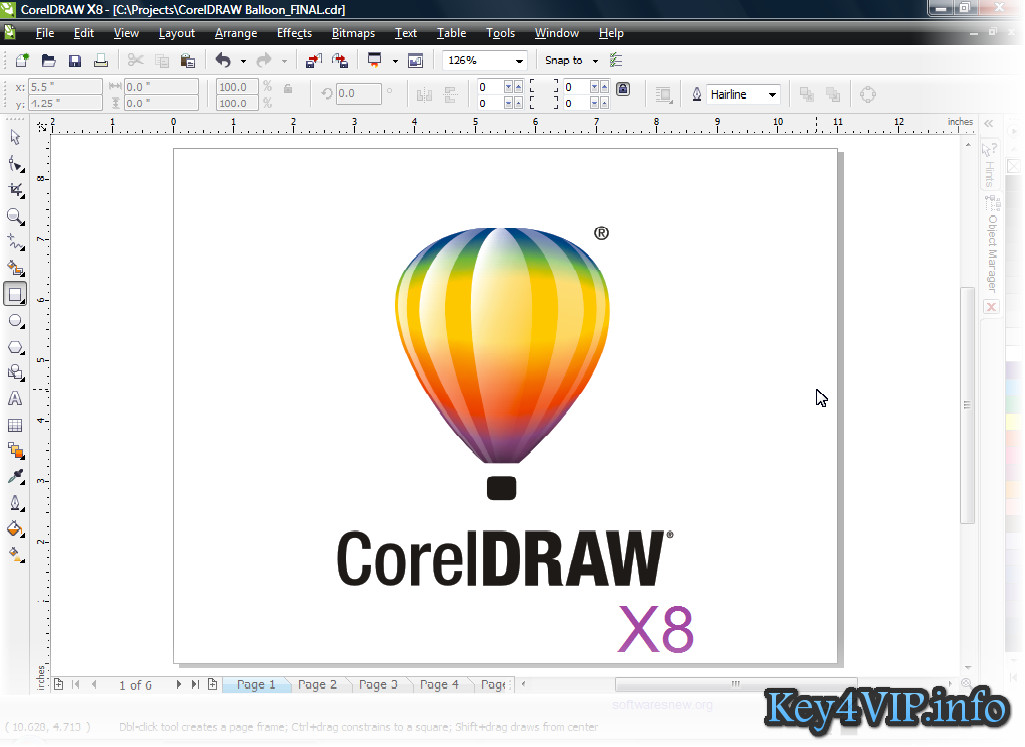Click the Cut scissors icon
This screenshot has height=747, width=1025.
point(135,61)
